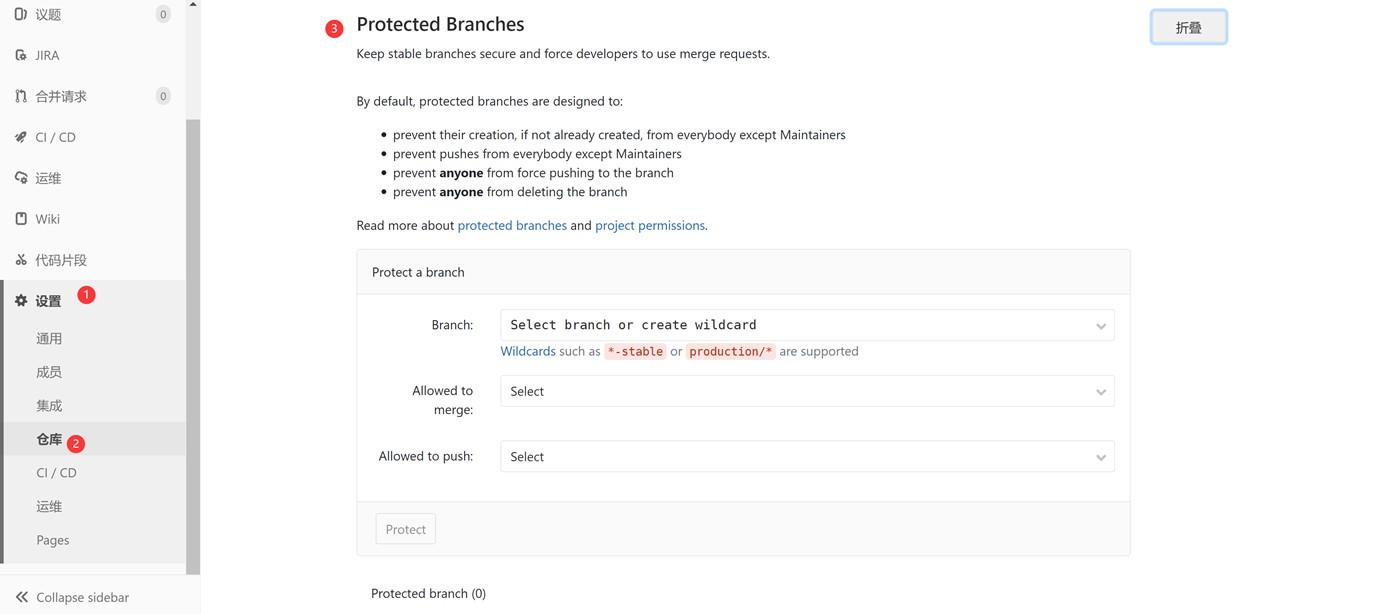Screen dimensions: 1384x614
Task: Click the 折叠 collapse button
Action: coord(1188,28)
